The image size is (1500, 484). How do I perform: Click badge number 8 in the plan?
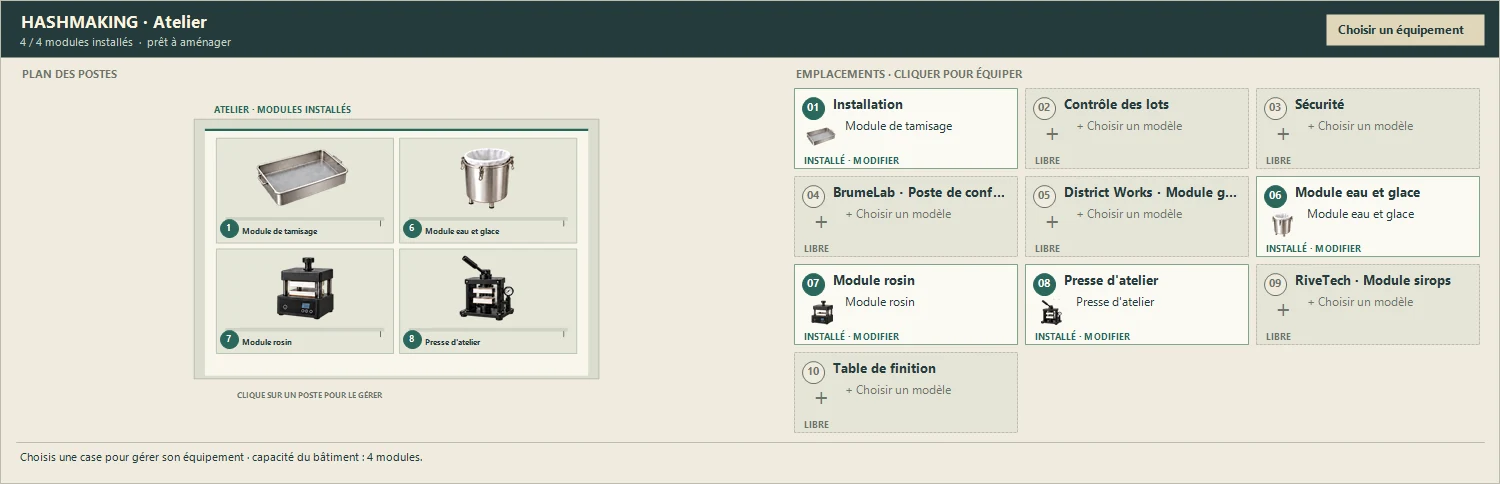pos(412,339)
